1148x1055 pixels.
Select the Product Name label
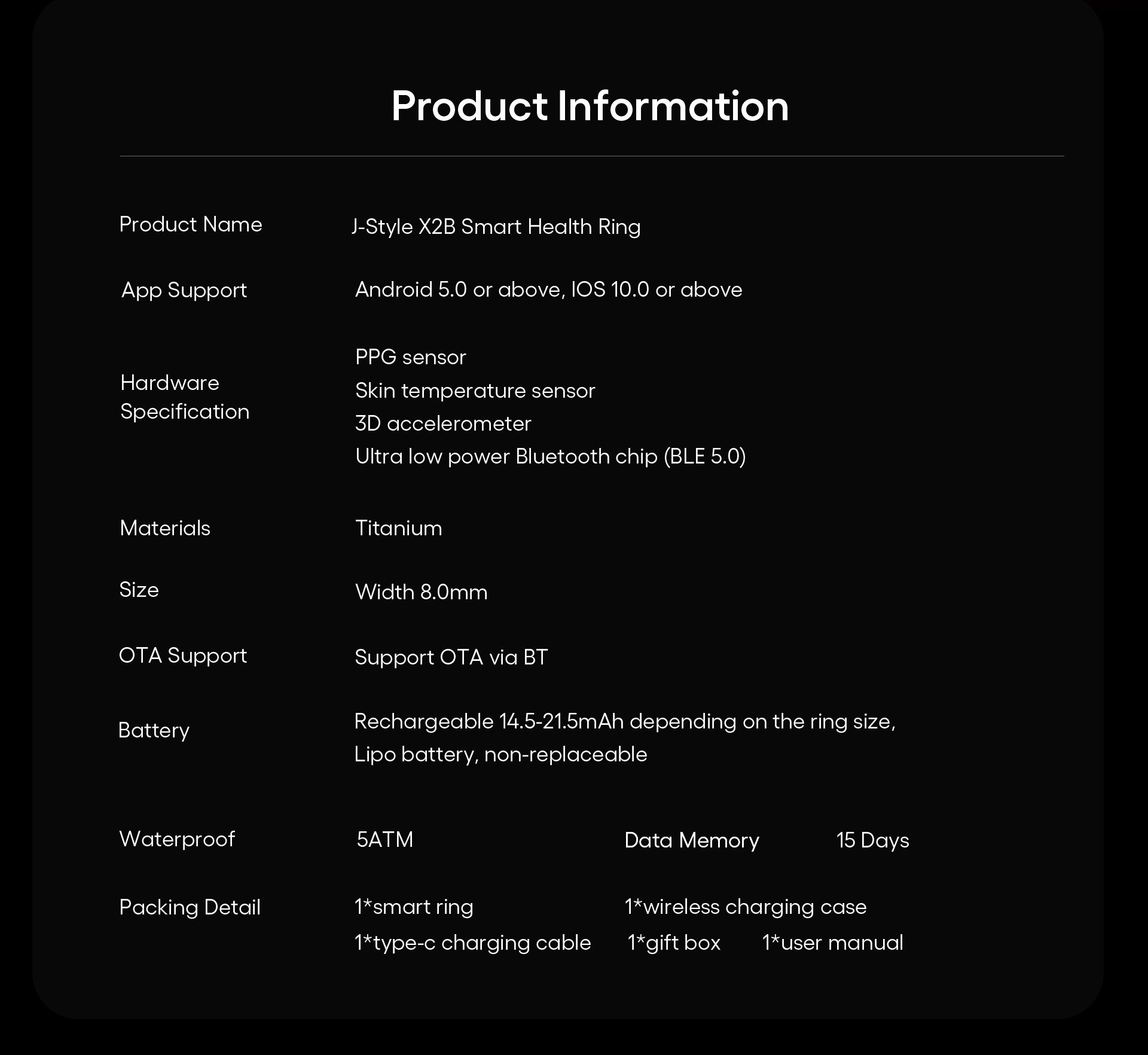pyautogui.click(x=191, y=224)
